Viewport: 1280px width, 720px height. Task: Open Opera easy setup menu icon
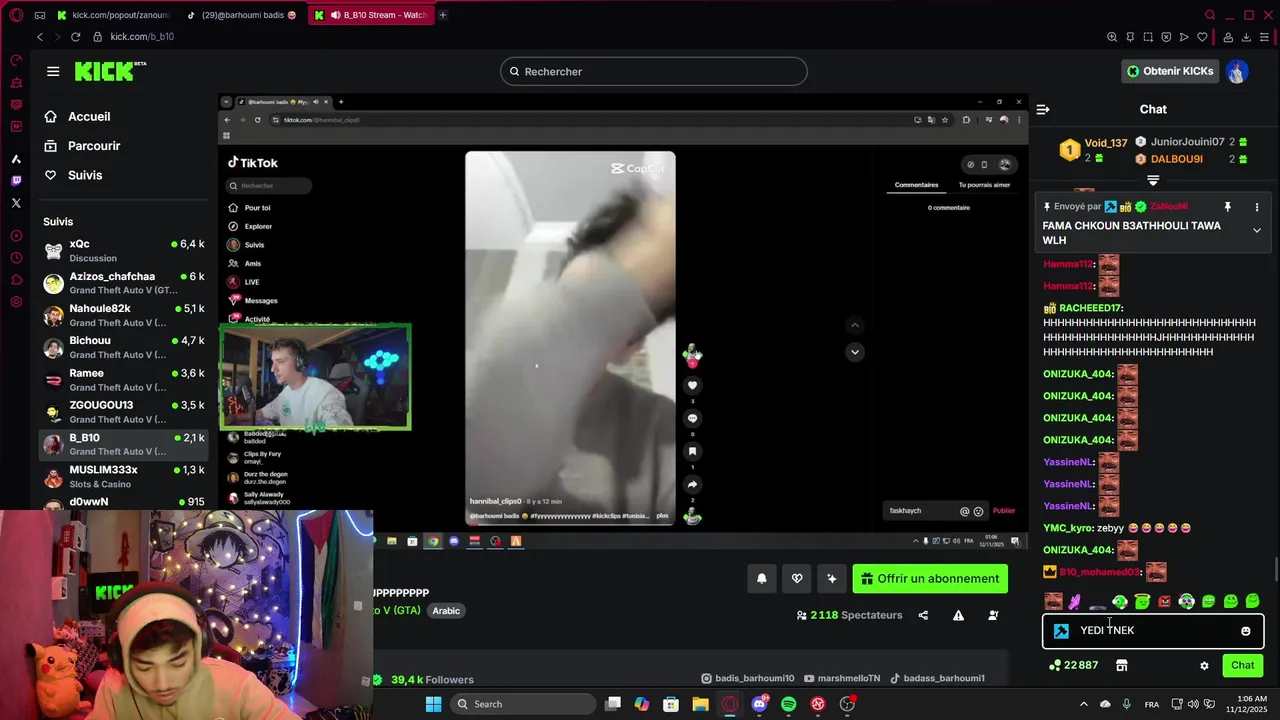[x=1265, y=37]
